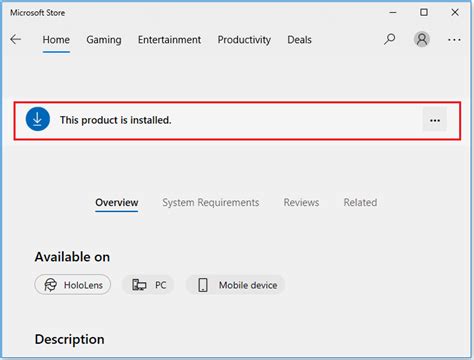The height and width of the screenshot is (360, 474).
Task: Maximize the Microsoft Store window
Action: pyautogui.click(x=424, y=12)
